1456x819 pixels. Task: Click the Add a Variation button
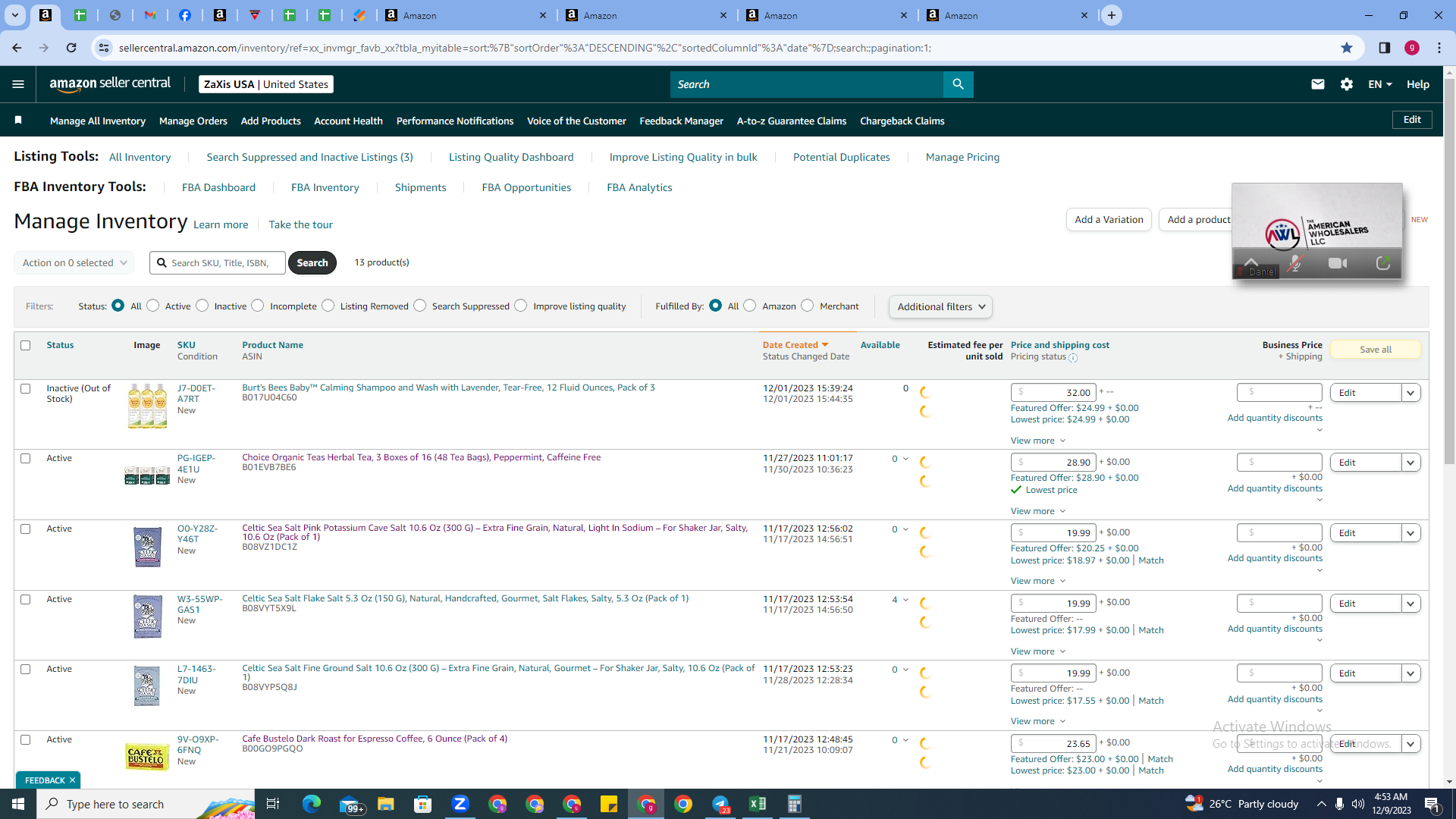point(1109,220)
